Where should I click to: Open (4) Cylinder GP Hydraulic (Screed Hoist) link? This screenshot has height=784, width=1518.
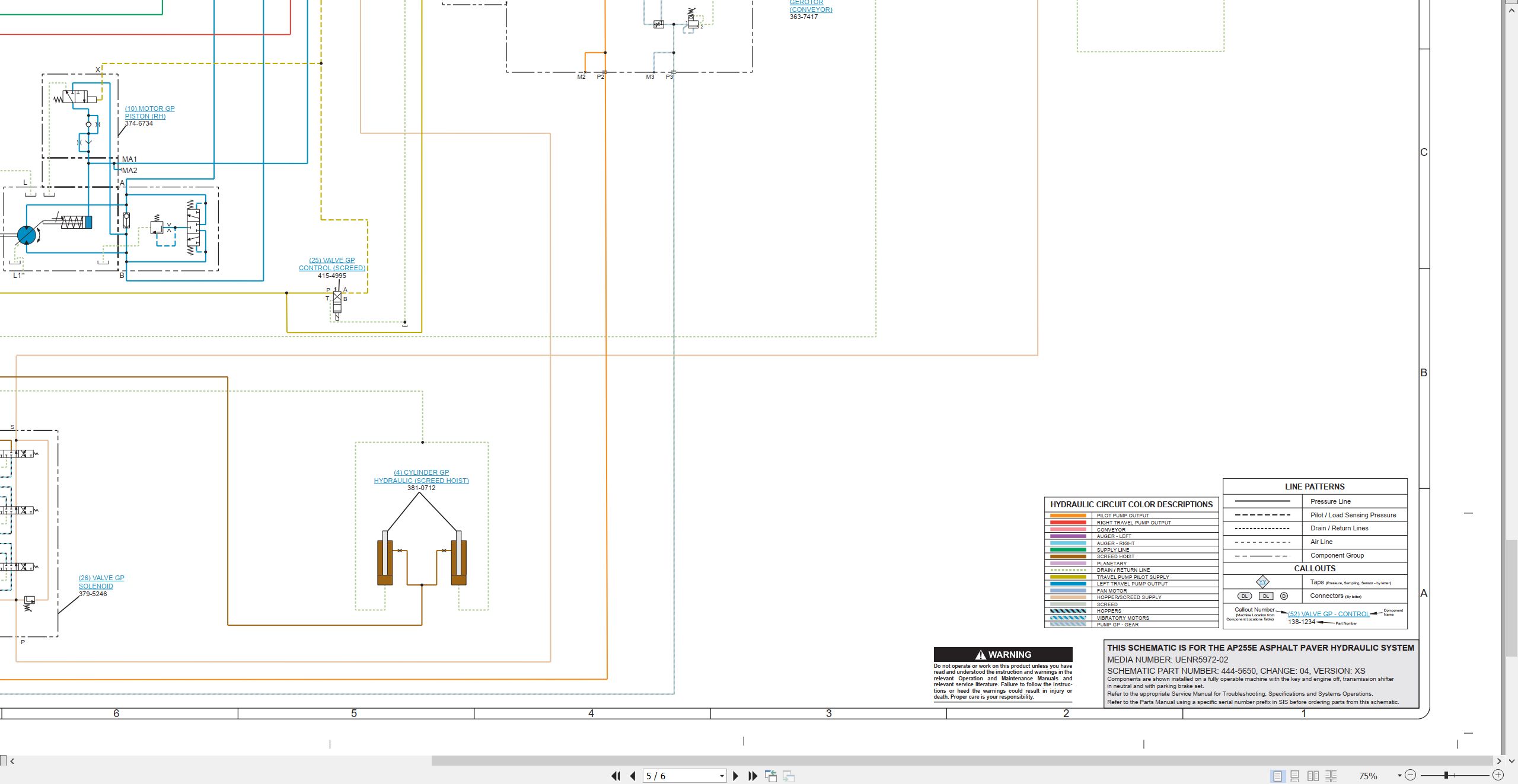click(x=421, y=476)
